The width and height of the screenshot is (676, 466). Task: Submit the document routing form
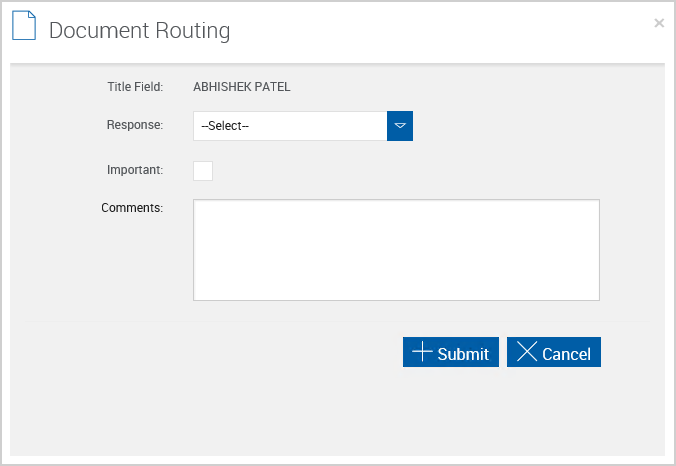(451, 352)
